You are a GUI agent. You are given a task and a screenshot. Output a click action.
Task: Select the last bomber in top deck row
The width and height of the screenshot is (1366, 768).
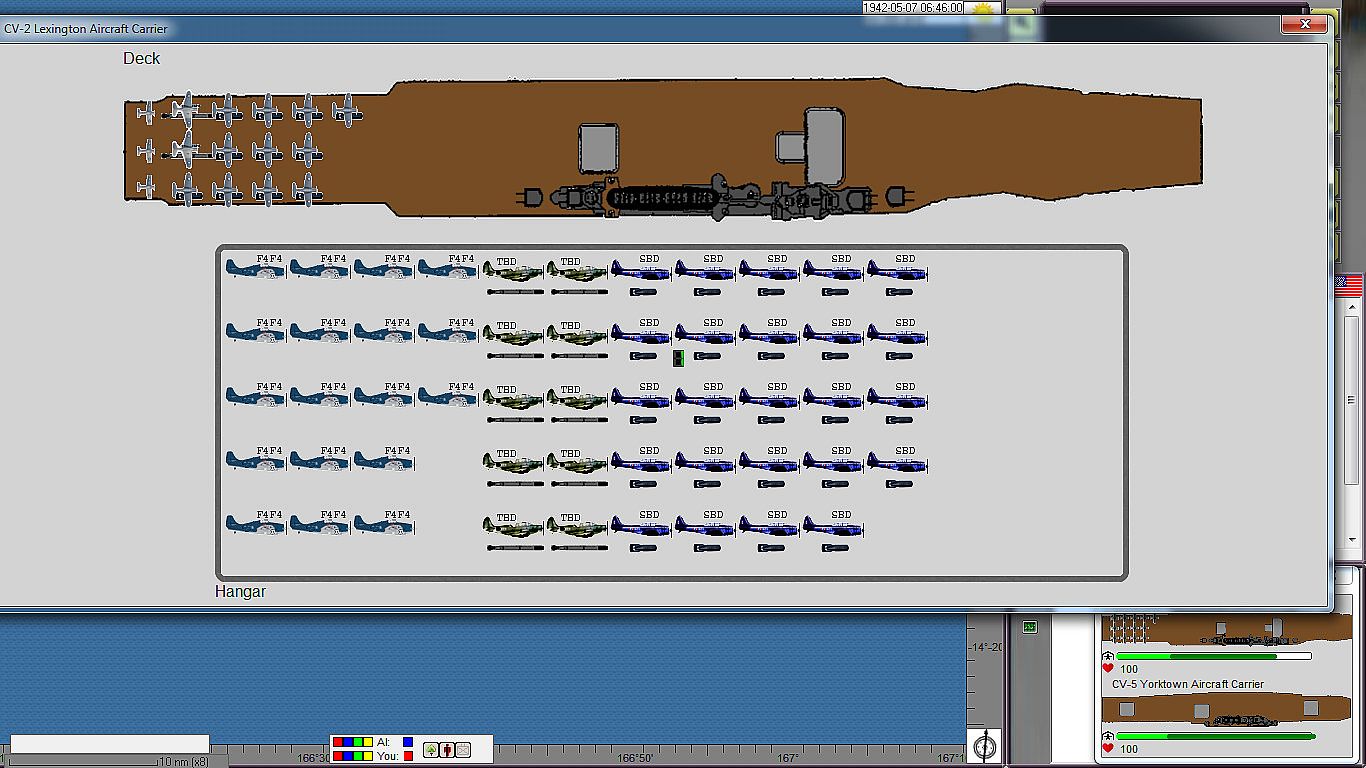[347, 110]
